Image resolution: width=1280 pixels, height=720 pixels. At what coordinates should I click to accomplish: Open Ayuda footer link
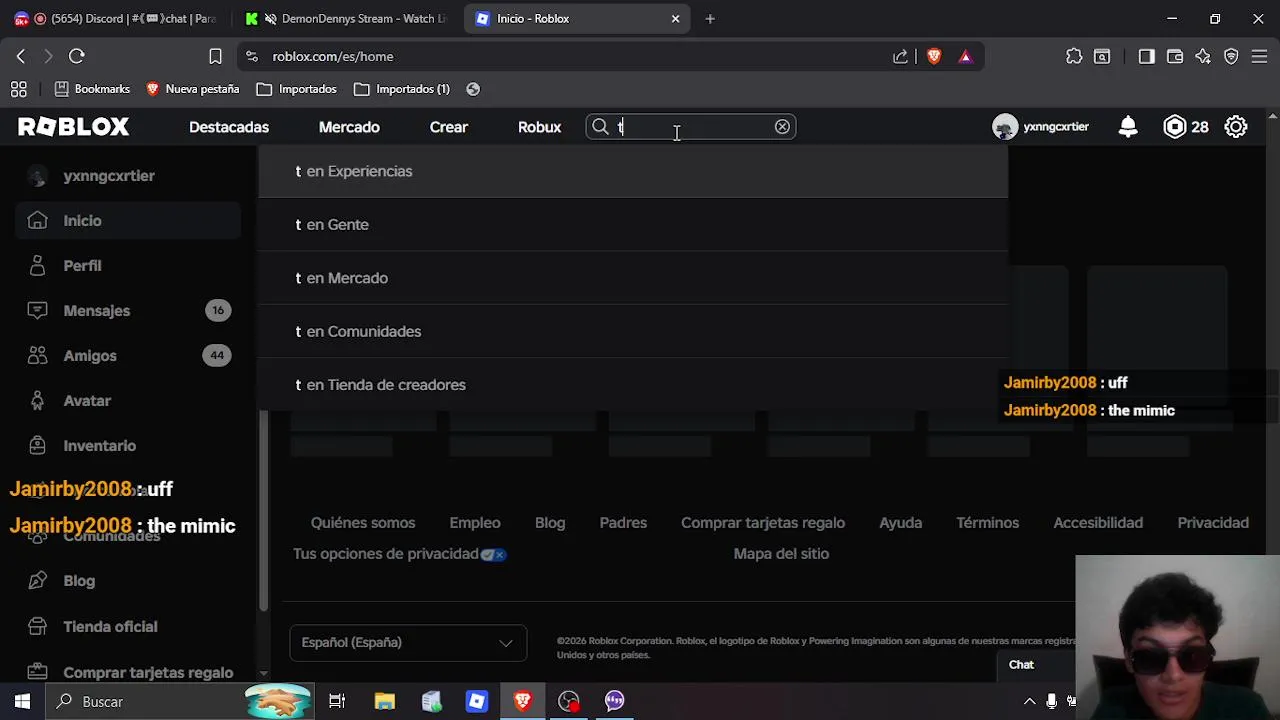900,523
